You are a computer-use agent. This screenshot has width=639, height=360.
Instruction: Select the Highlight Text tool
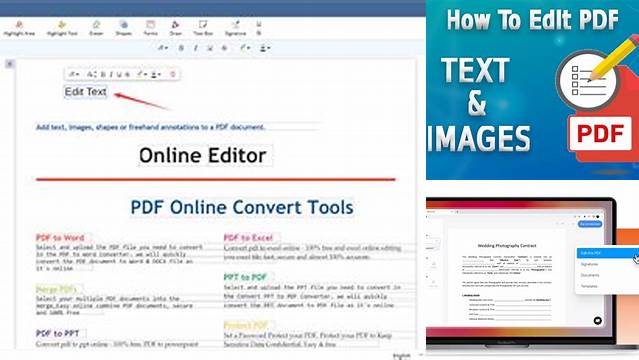[x=62, y=28]
